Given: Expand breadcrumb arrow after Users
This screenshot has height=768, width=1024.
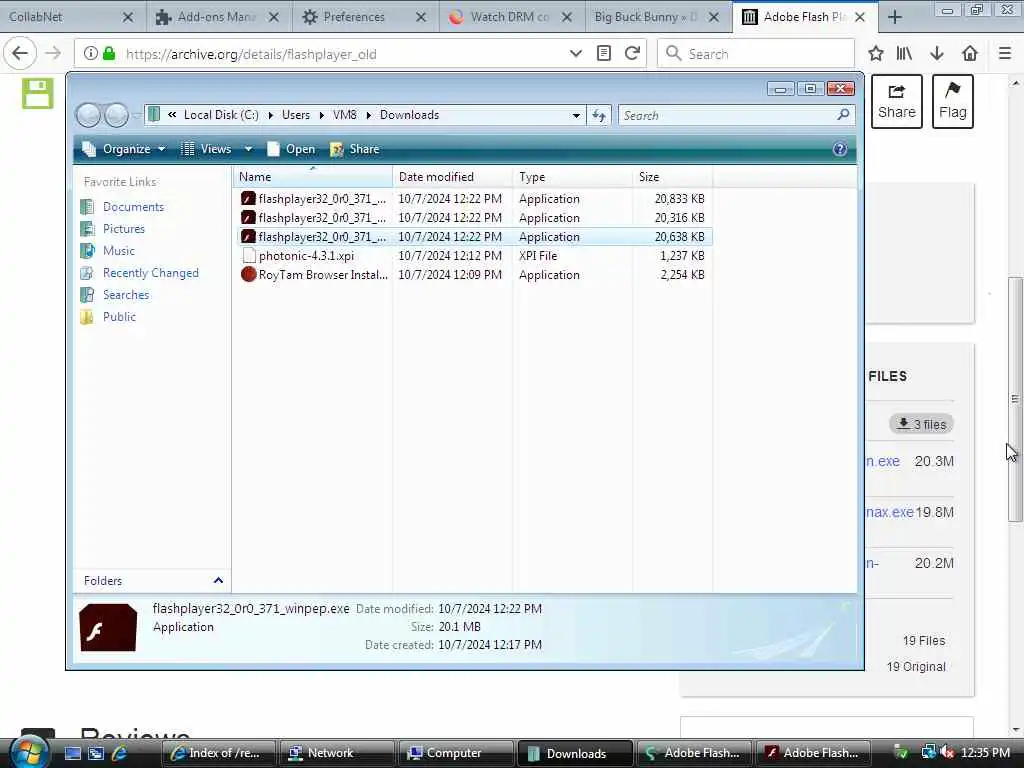Looking at the screenshot, I should (321, 115).
